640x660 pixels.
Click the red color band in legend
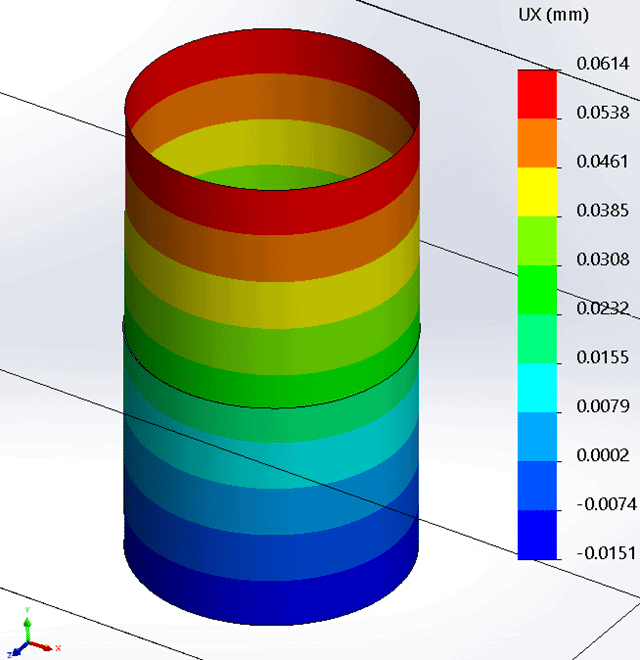537,94
